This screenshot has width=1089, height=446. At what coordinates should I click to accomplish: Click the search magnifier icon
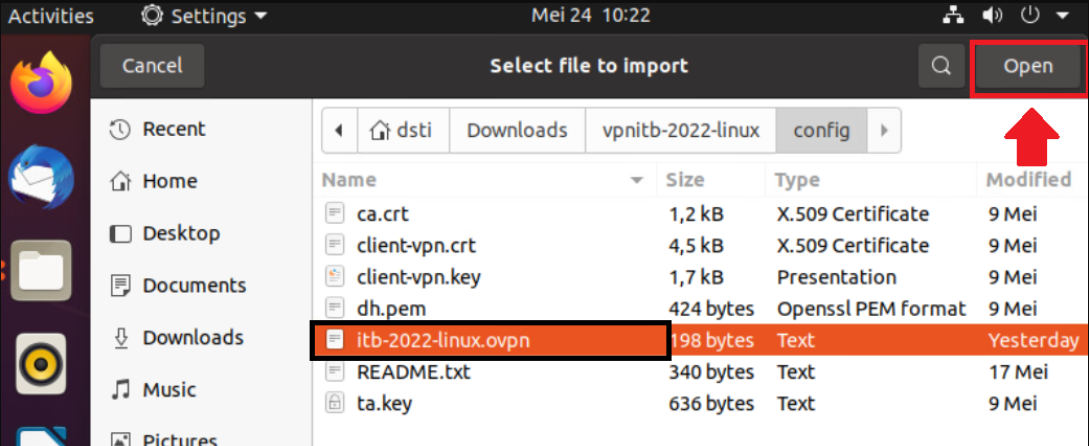tap(940, 66)
